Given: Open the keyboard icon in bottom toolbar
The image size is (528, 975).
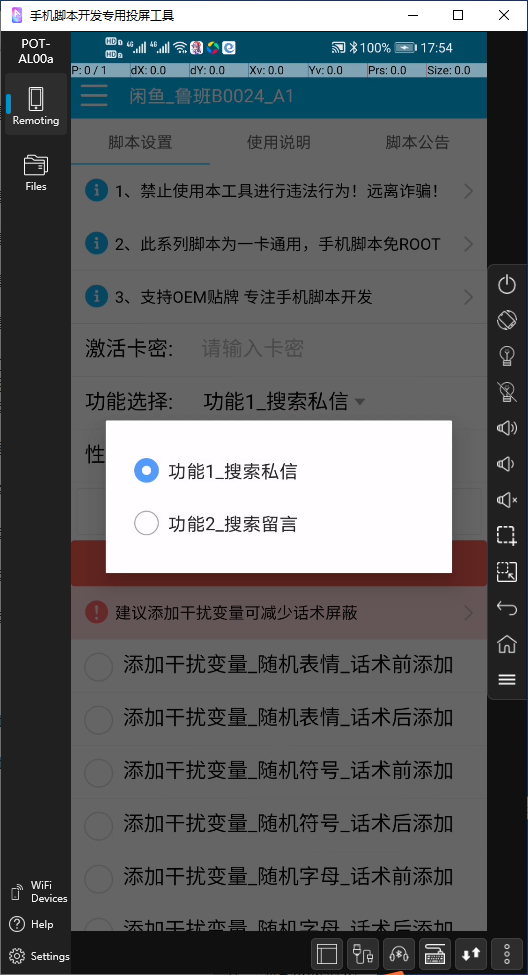Looking at the screenshot, I should click(435, 953).
